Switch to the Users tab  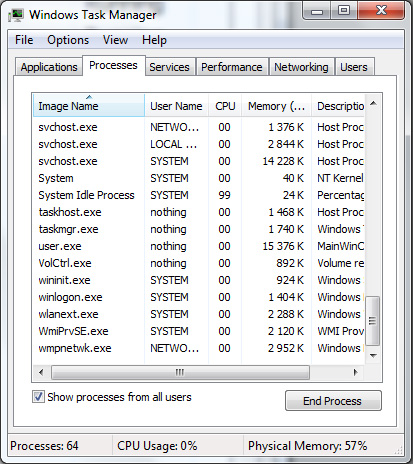point(354,67)
